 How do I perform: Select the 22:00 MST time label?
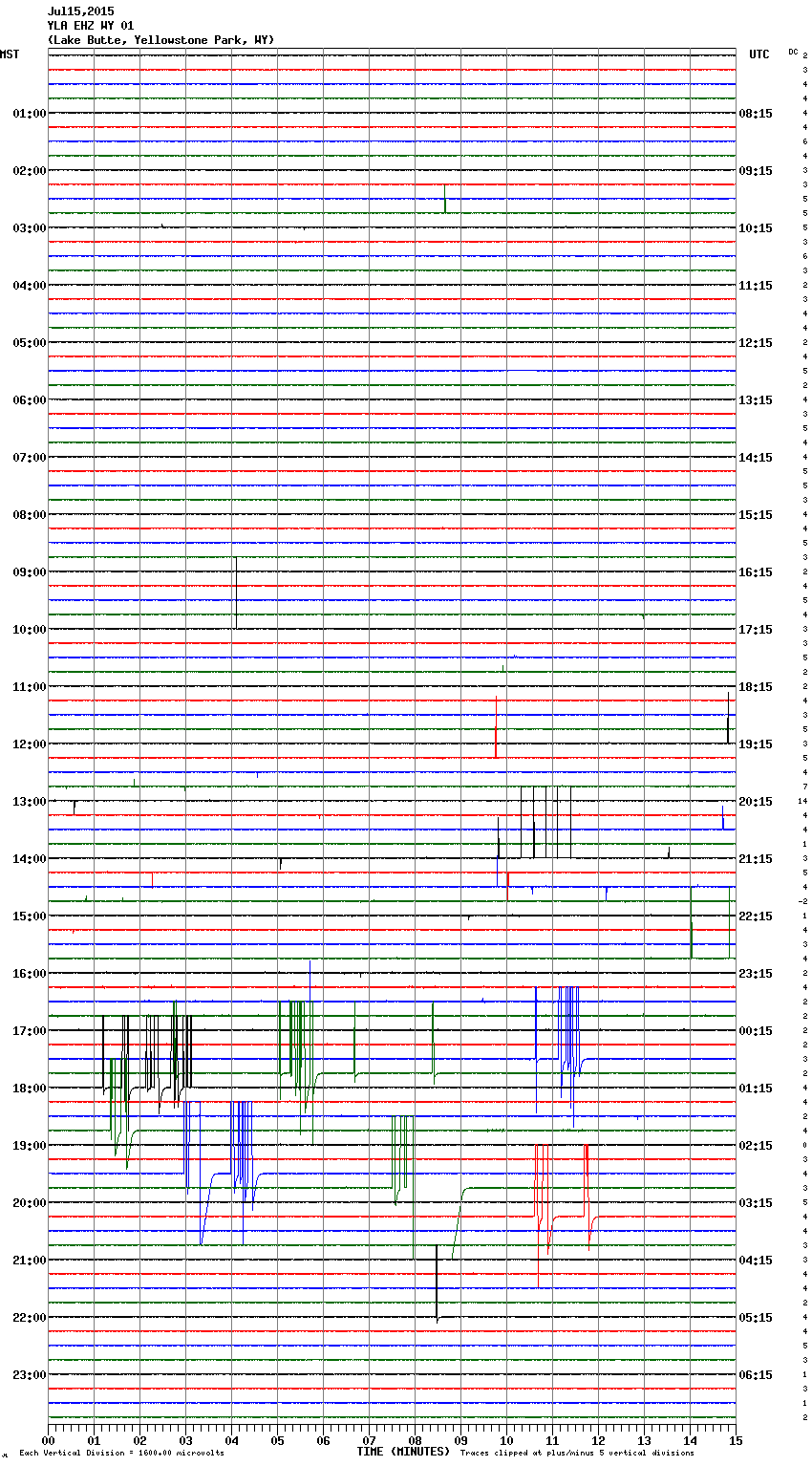coord(30,1318)
